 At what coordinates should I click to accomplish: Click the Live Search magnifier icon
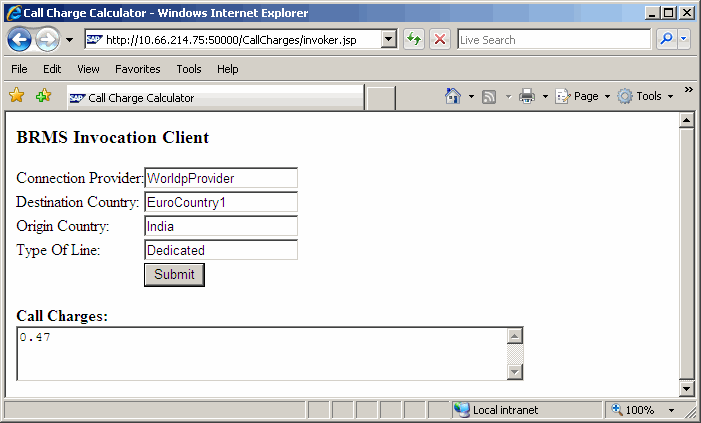666,40
